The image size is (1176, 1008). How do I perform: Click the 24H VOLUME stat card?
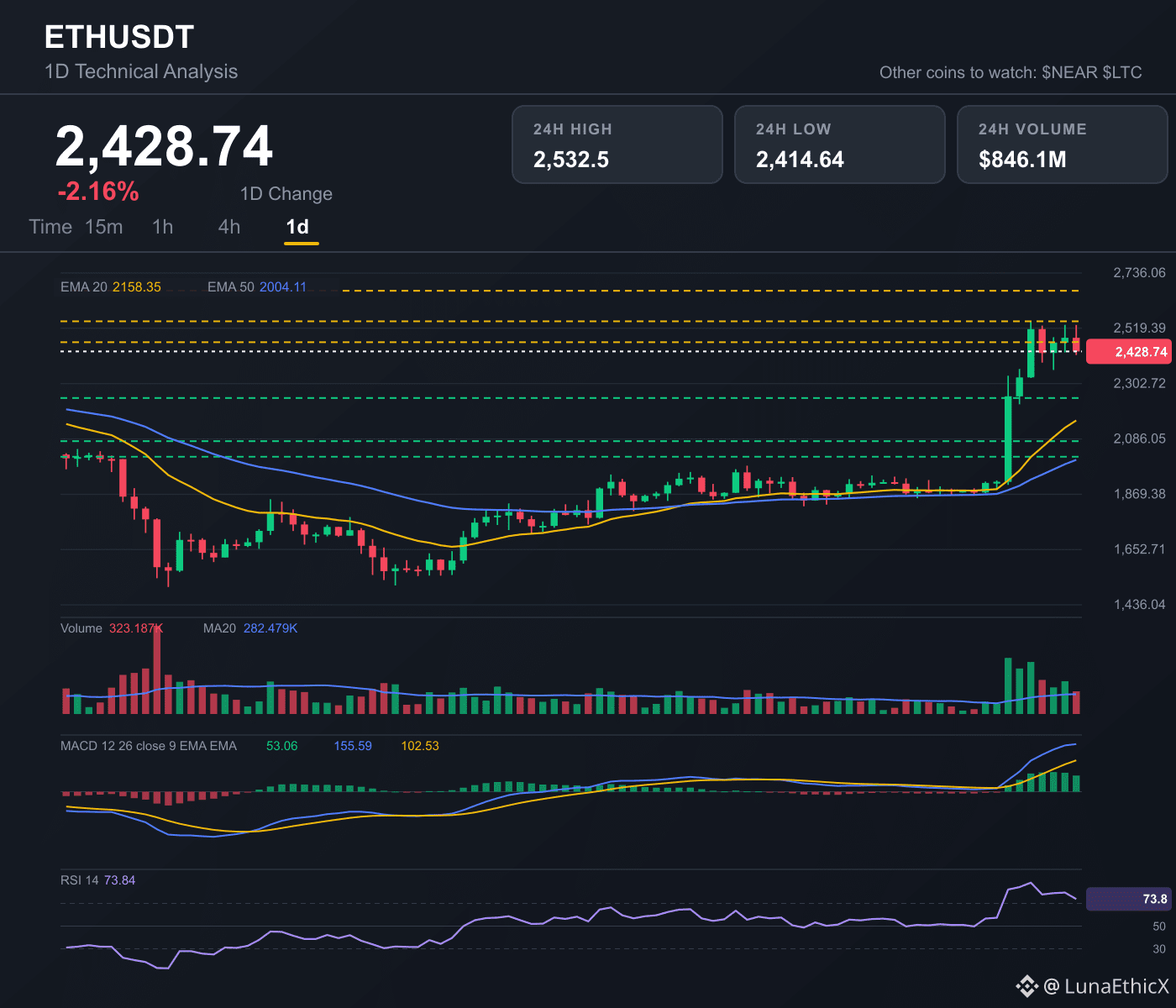(1063, 144)
